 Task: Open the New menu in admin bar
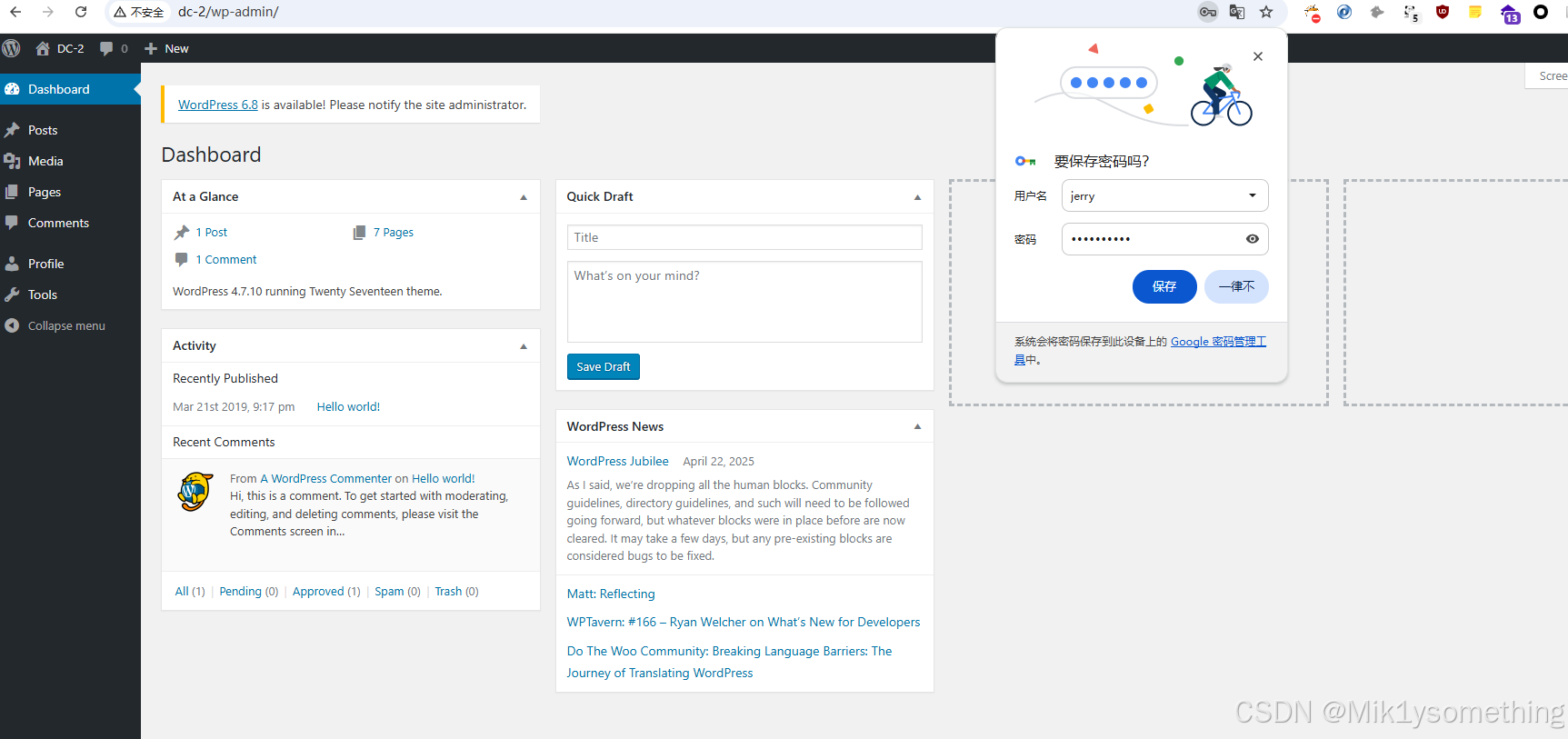(166, 48)
